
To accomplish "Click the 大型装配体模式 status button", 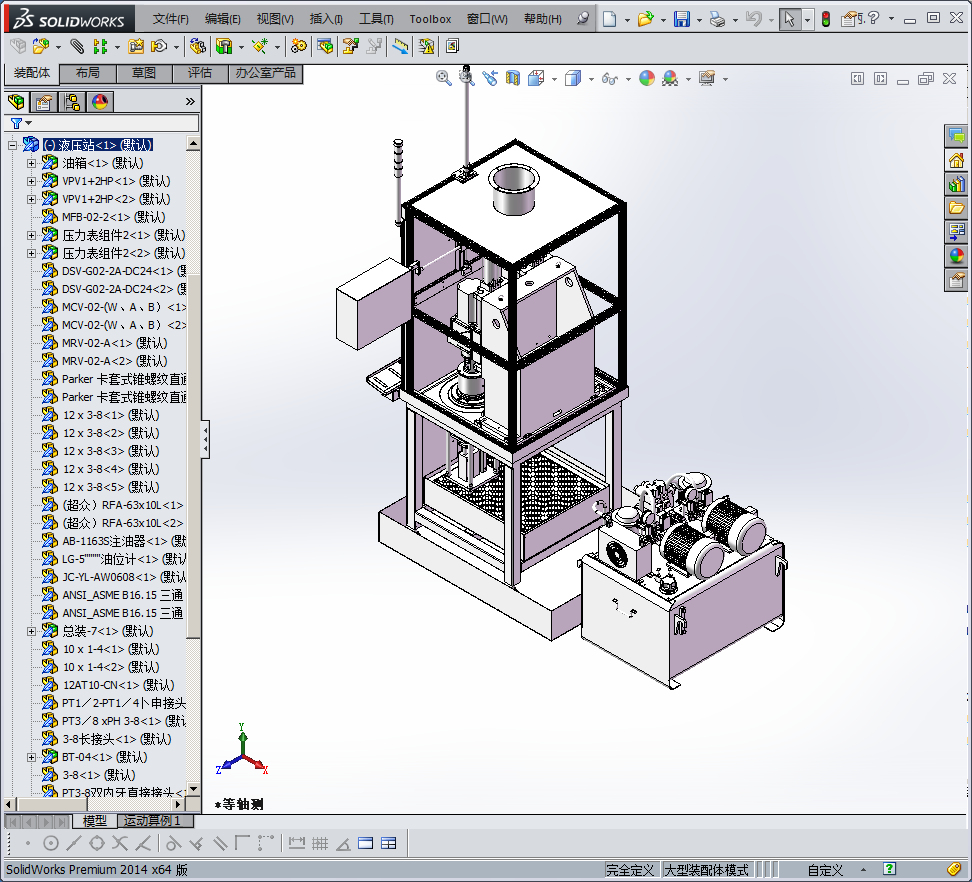I will point(707,870).
